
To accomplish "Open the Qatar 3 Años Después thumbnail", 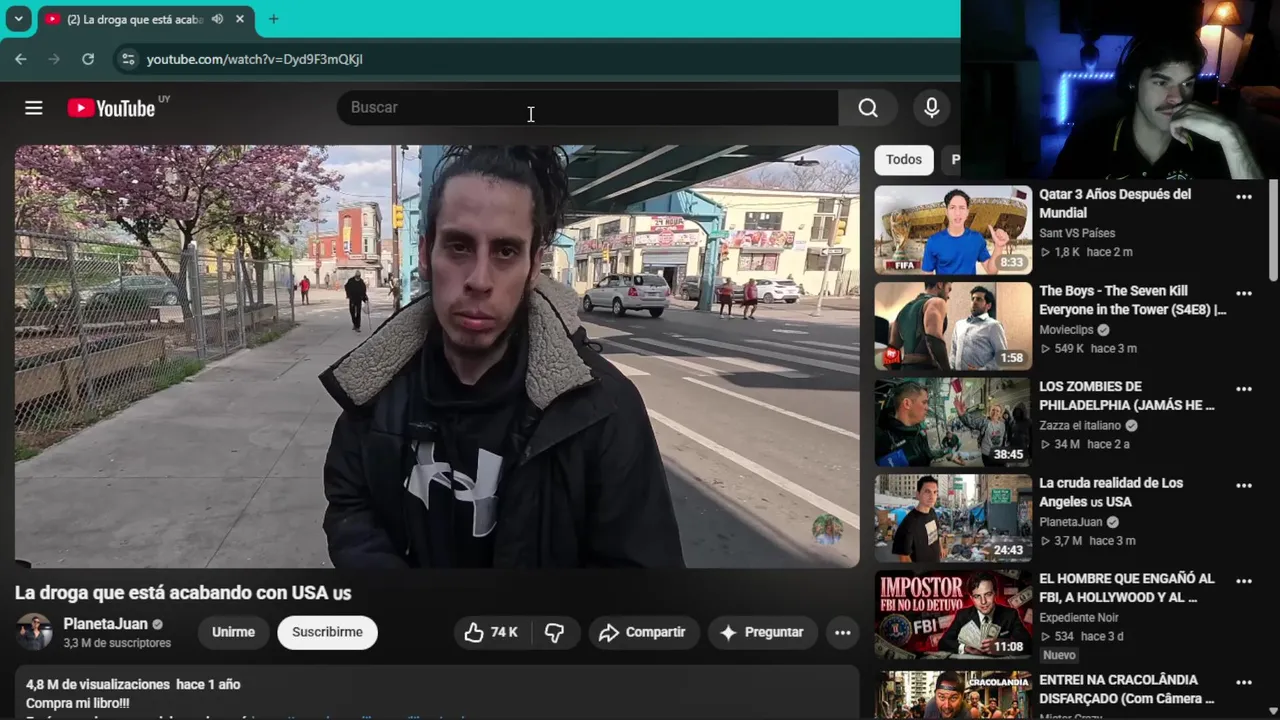I will pos(953,230).
